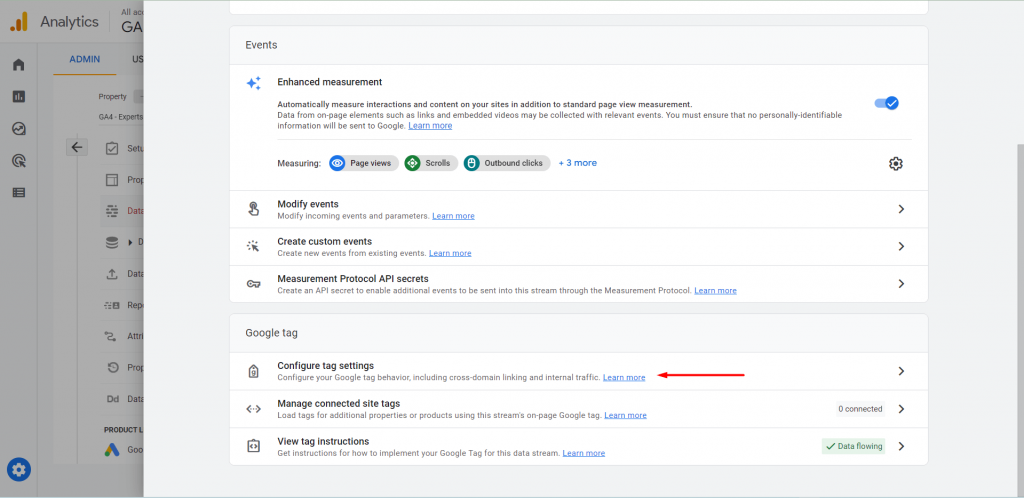The image size is (1024, 498).
Task: Click Property Settings layout icon
Action: point(112,179)
